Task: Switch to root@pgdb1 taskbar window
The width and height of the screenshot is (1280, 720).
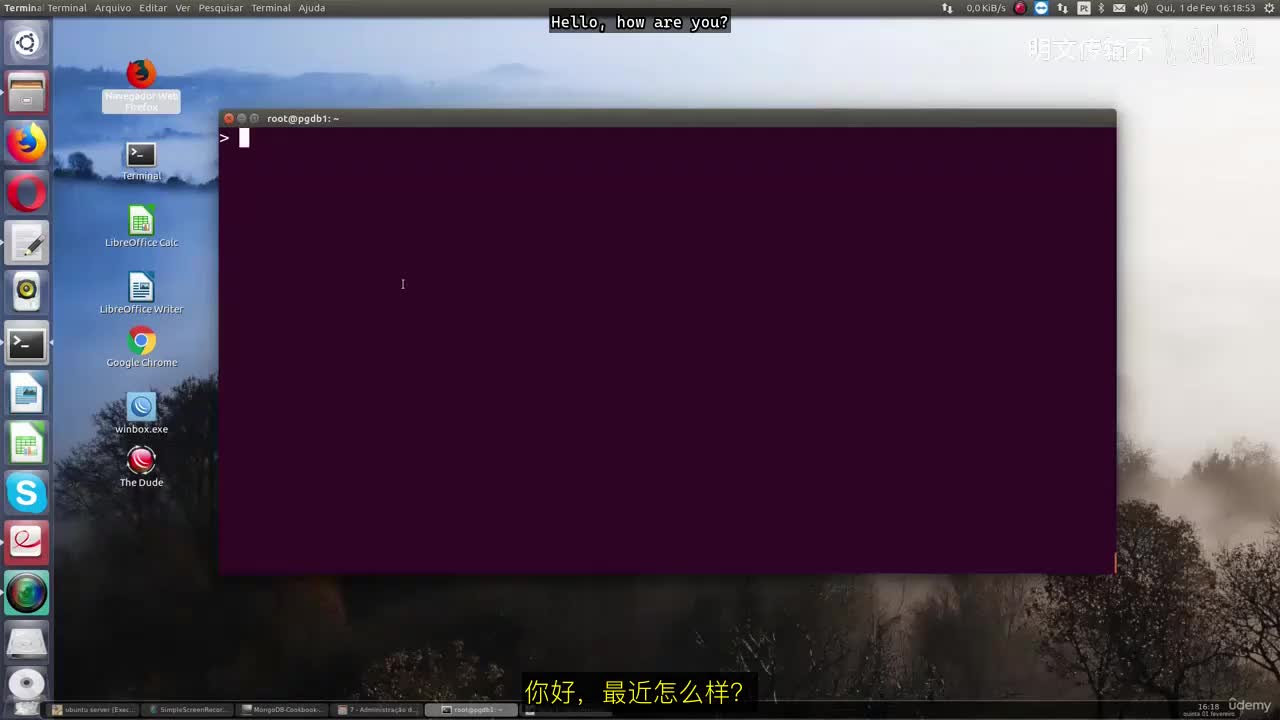Action: tap(472, 710)
